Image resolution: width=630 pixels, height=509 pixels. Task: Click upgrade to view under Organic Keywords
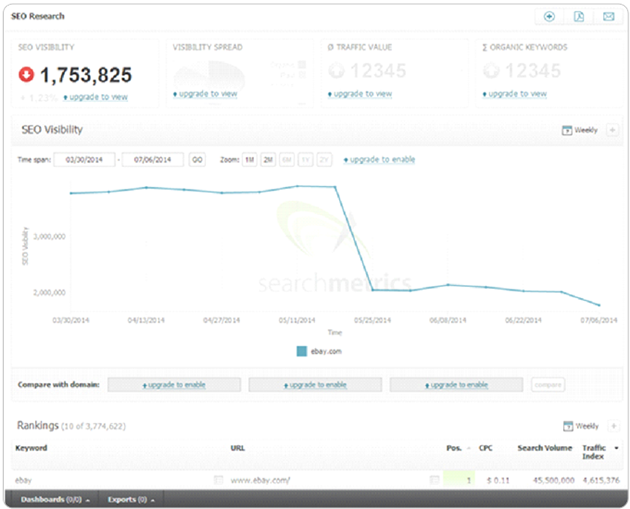pyautogui.click(x=515, y=94)
